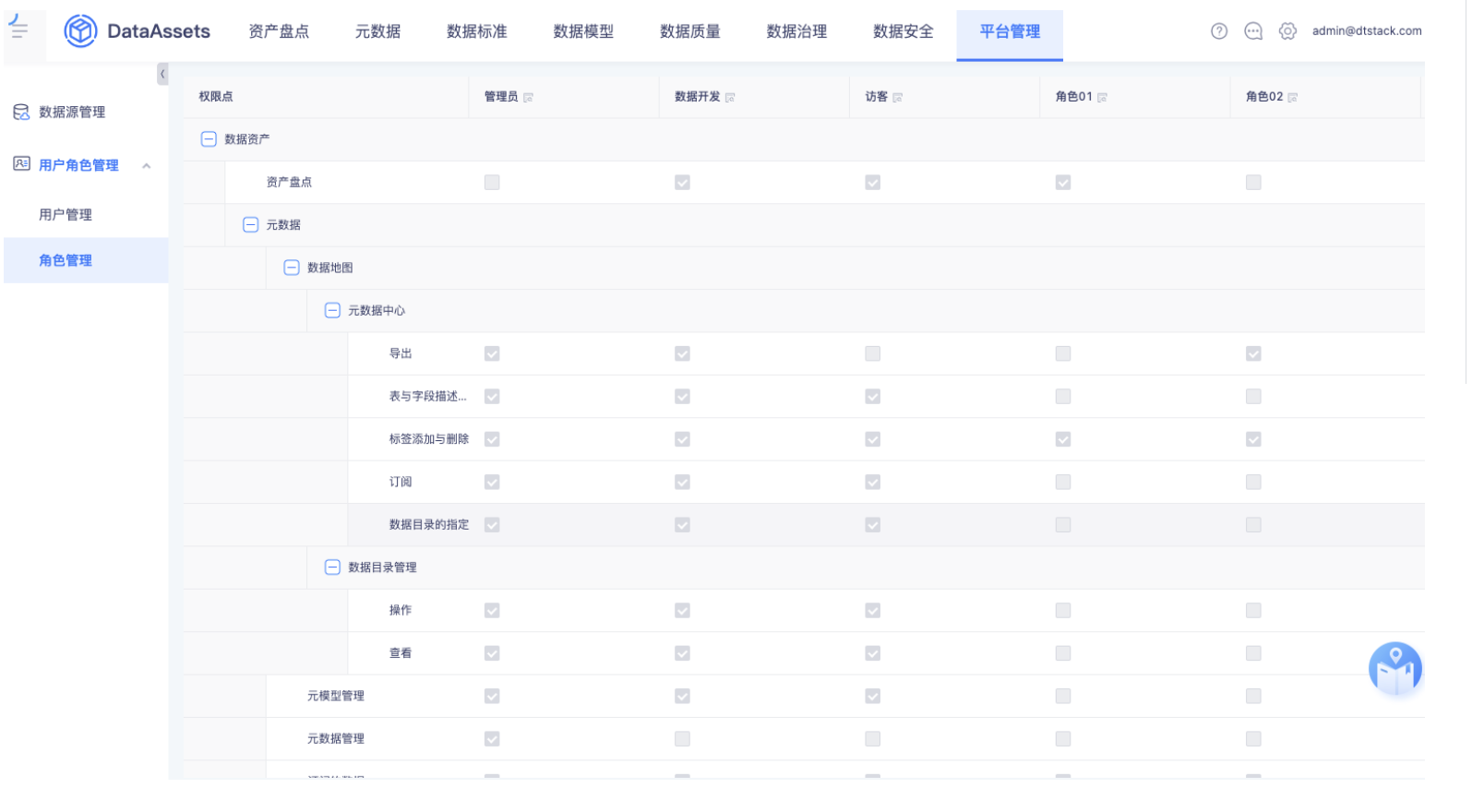
Task: Collapse the 元数据 tree node
Action: click(x=250, y=225)
